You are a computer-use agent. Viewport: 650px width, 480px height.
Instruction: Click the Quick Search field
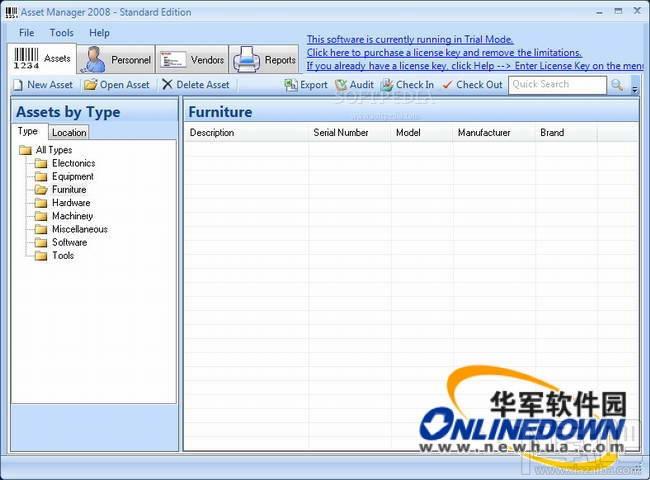coord(557,85)
